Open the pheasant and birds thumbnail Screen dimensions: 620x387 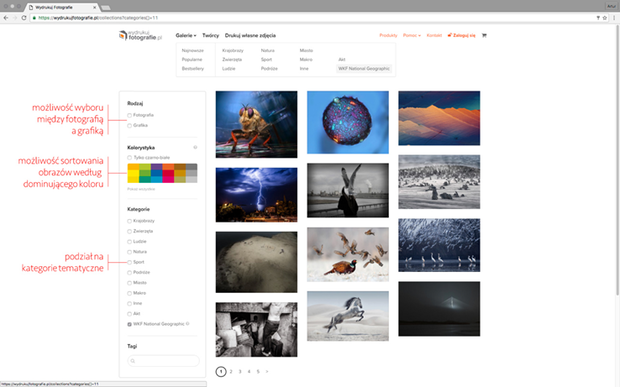point(348,254)
